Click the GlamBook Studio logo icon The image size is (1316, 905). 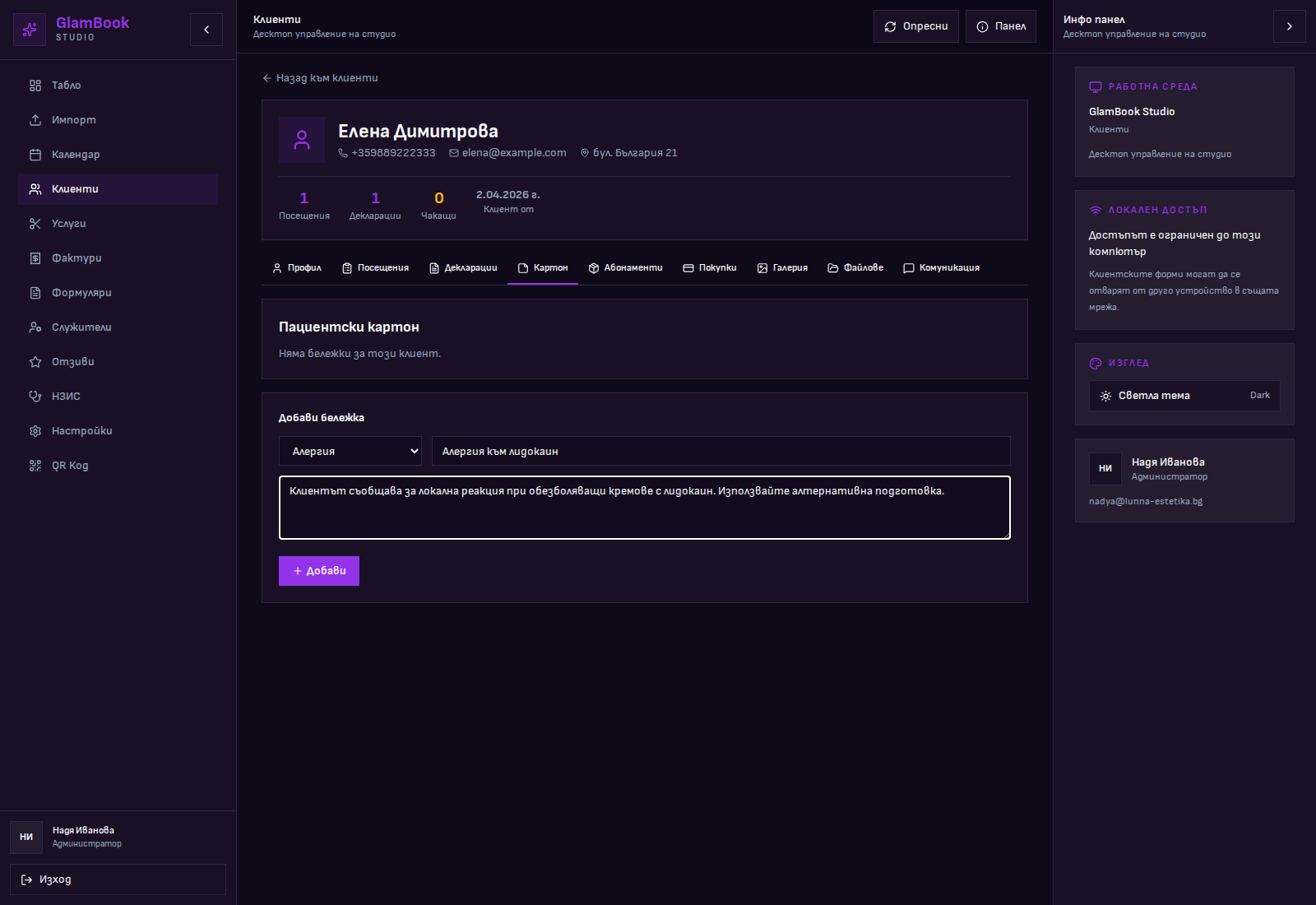point(30,30)
